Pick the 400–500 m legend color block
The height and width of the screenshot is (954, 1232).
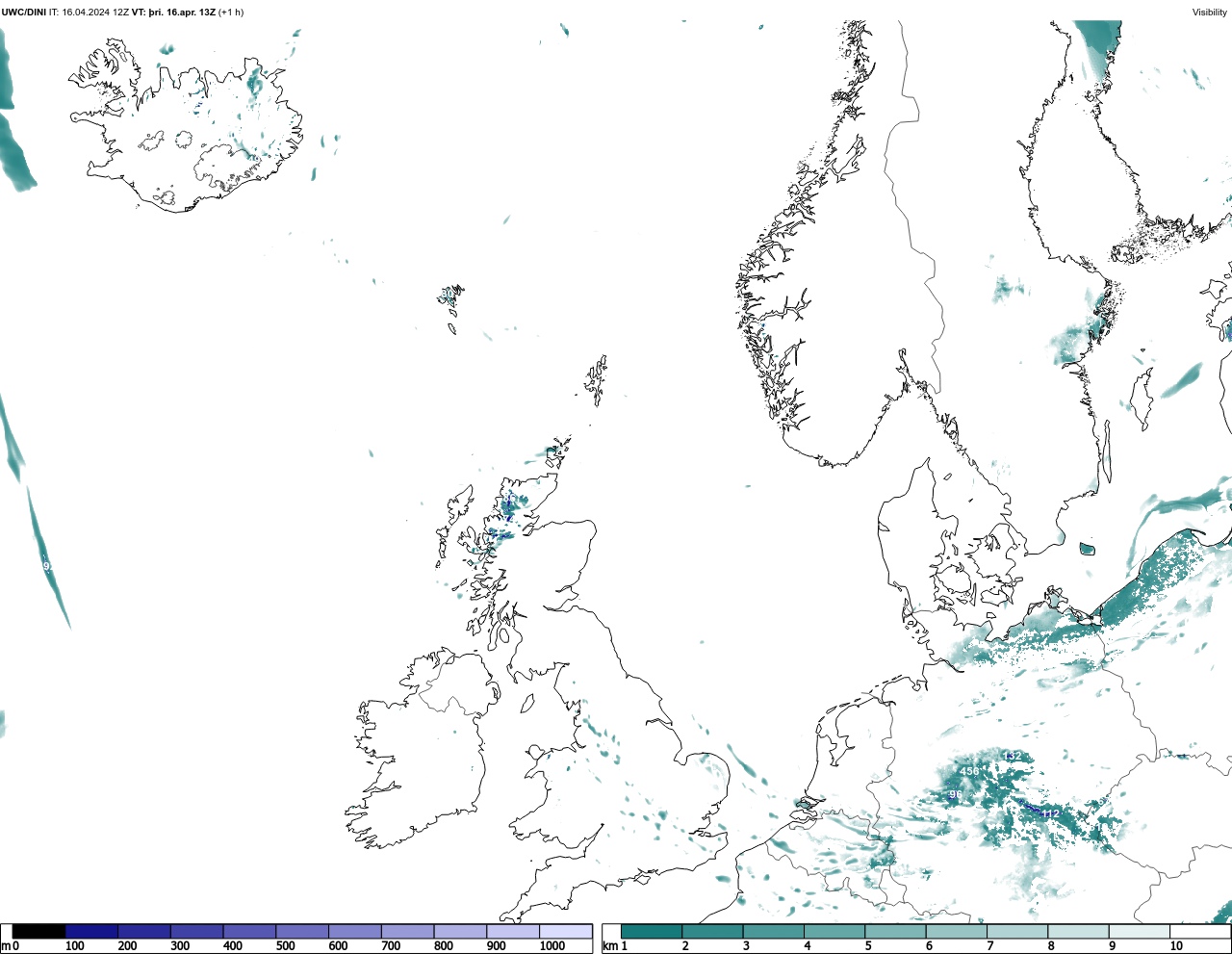pos(250,931)
